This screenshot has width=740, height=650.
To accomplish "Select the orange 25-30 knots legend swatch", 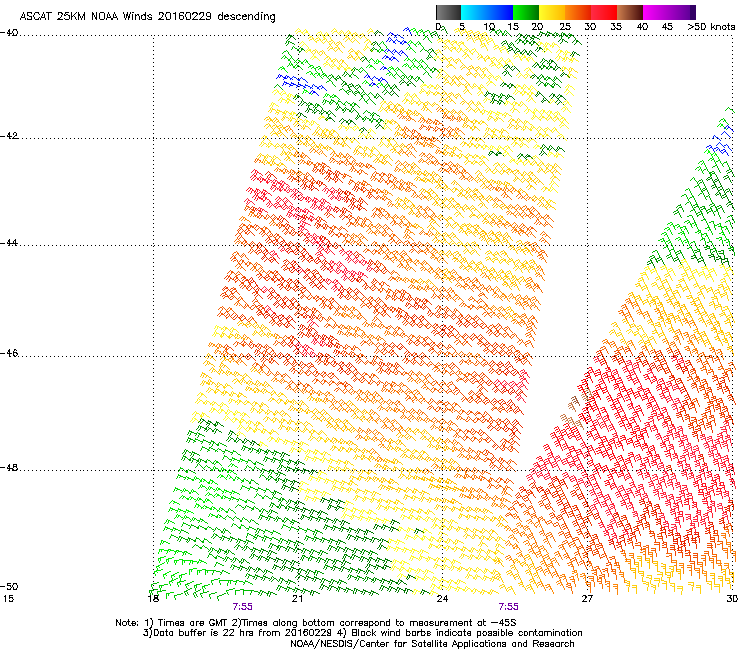I will (x=578, y=12).
